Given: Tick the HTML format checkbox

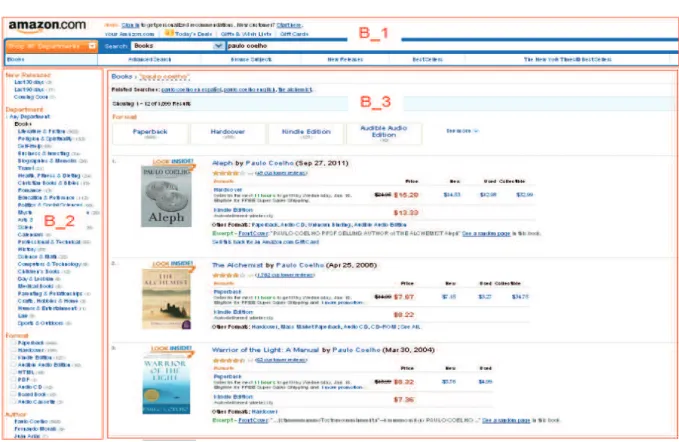Looking at the screenshot, I should 14,372.
